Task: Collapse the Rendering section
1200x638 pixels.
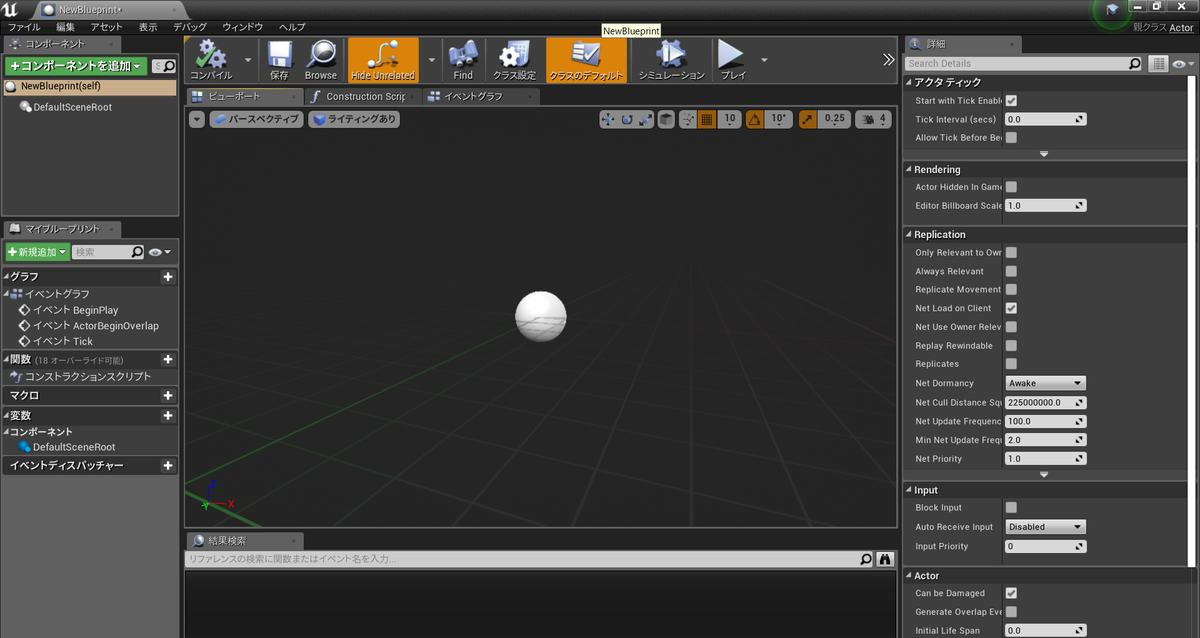Action: point(908,169)
